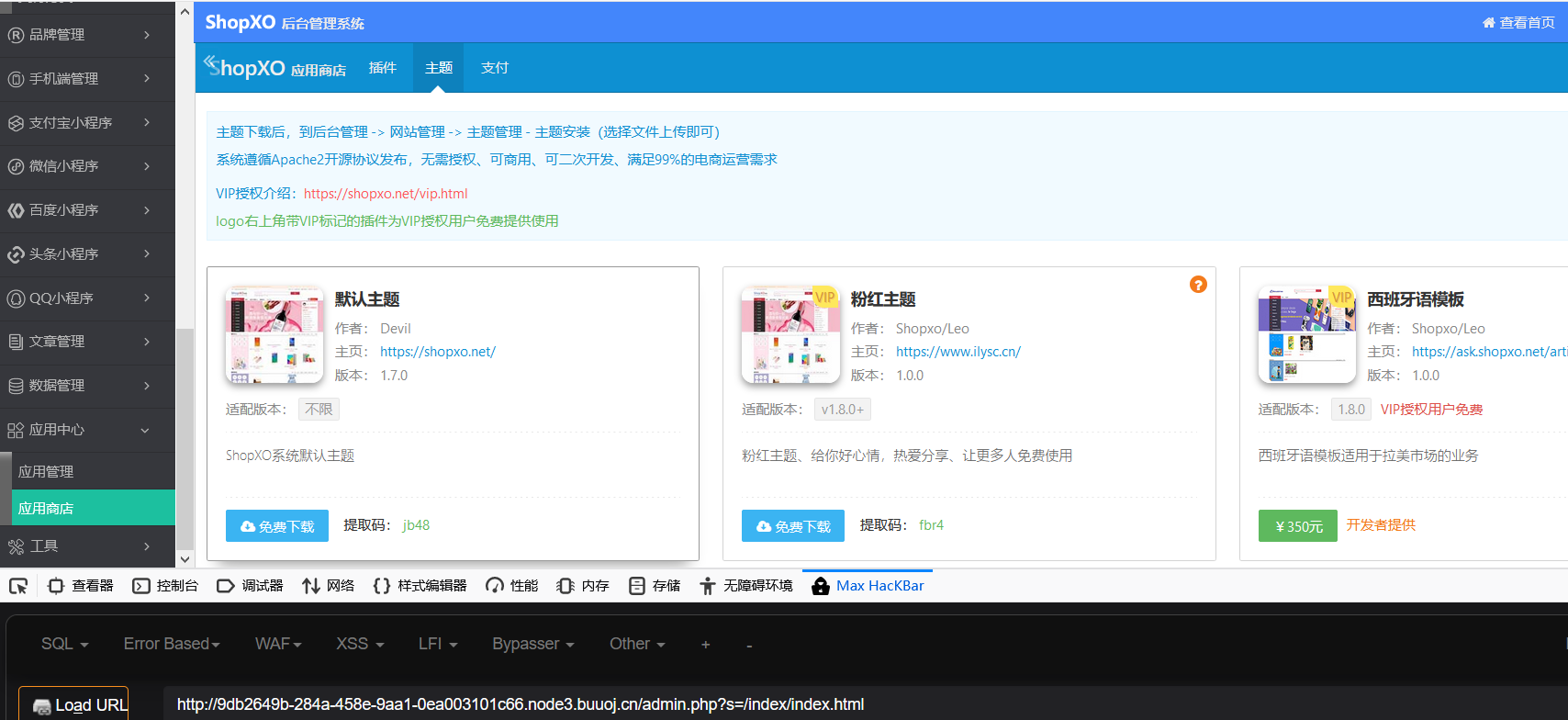Click the 品牌管理 registered-mark icon

pyautogui.click(x=16, y=35)
